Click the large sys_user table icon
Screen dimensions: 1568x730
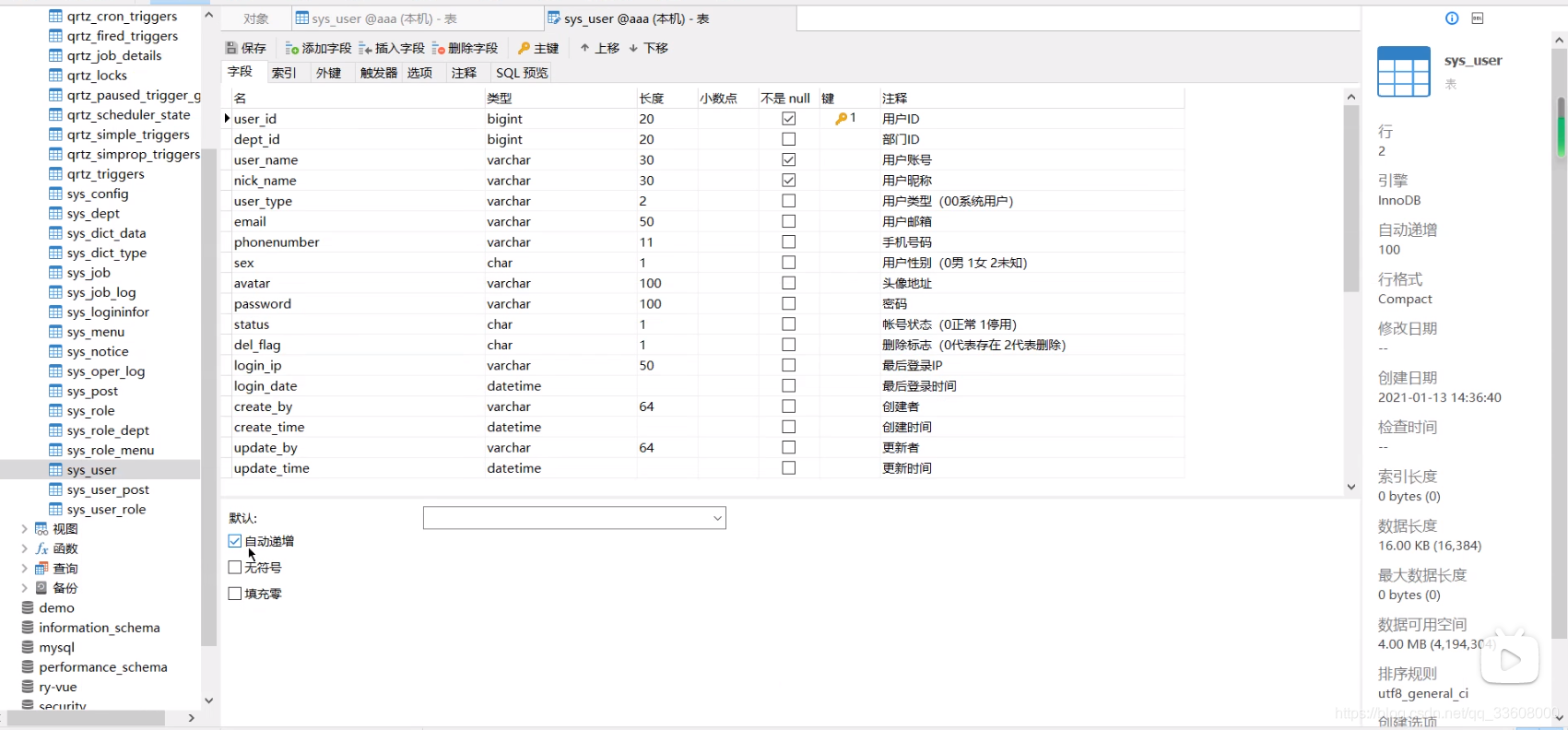[x=1404, y=72]
